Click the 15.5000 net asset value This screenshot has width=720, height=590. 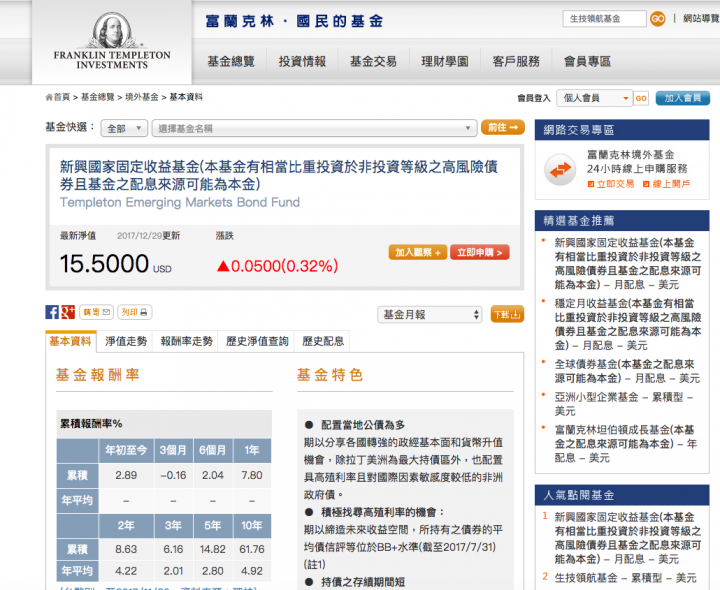104,264
